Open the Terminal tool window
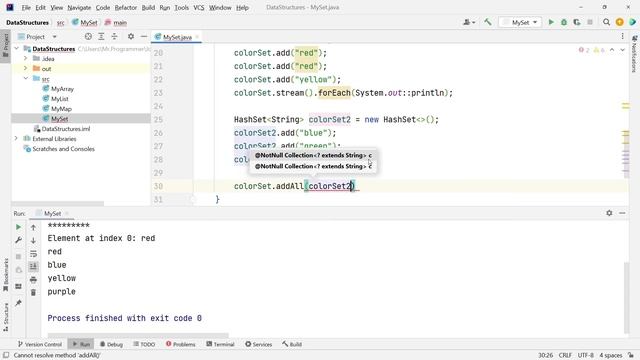 [x=220, y=344]
